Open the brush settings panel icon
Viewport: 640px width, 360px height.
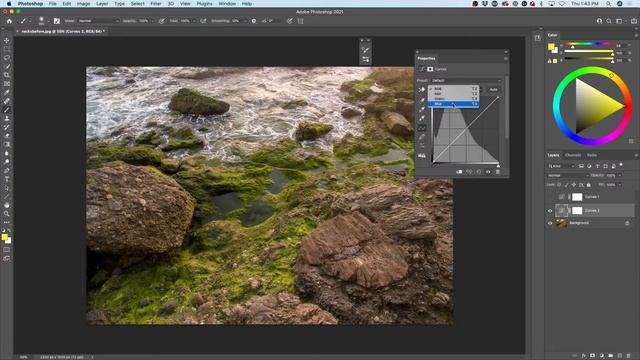pyautogui.click(x=57, y=21)
